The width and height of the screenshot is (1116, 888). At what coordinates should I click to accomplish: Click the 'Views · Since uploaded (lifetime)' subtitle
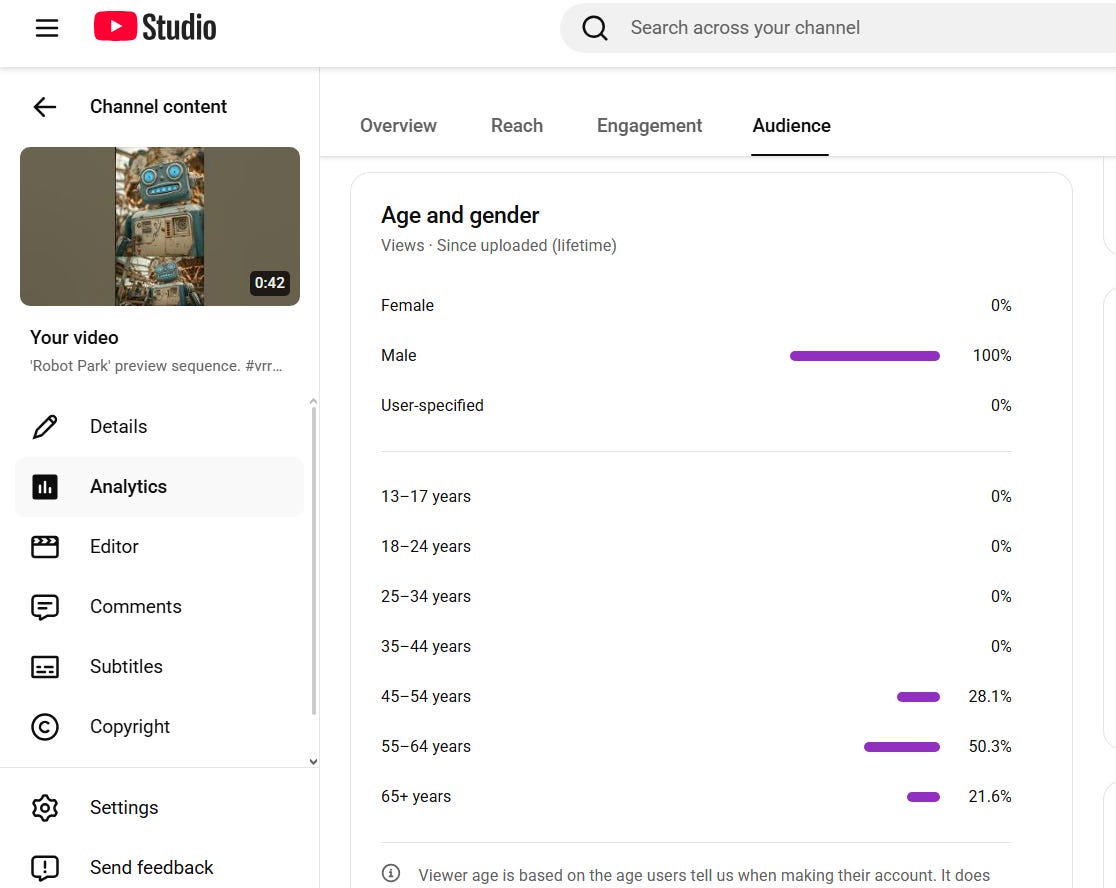(x=498, y=245)
